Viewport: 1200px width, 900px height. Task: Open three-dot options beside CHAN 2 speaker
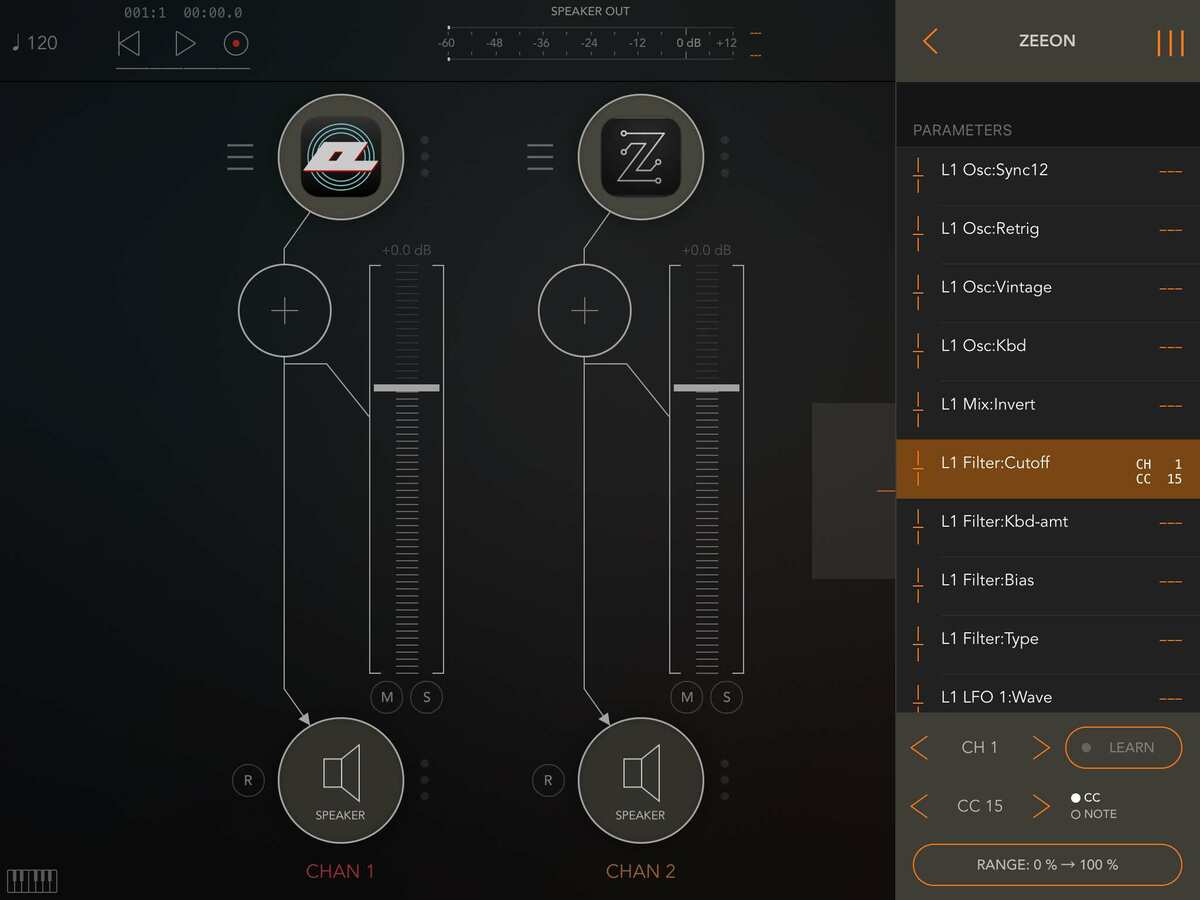tap(725, 780)
